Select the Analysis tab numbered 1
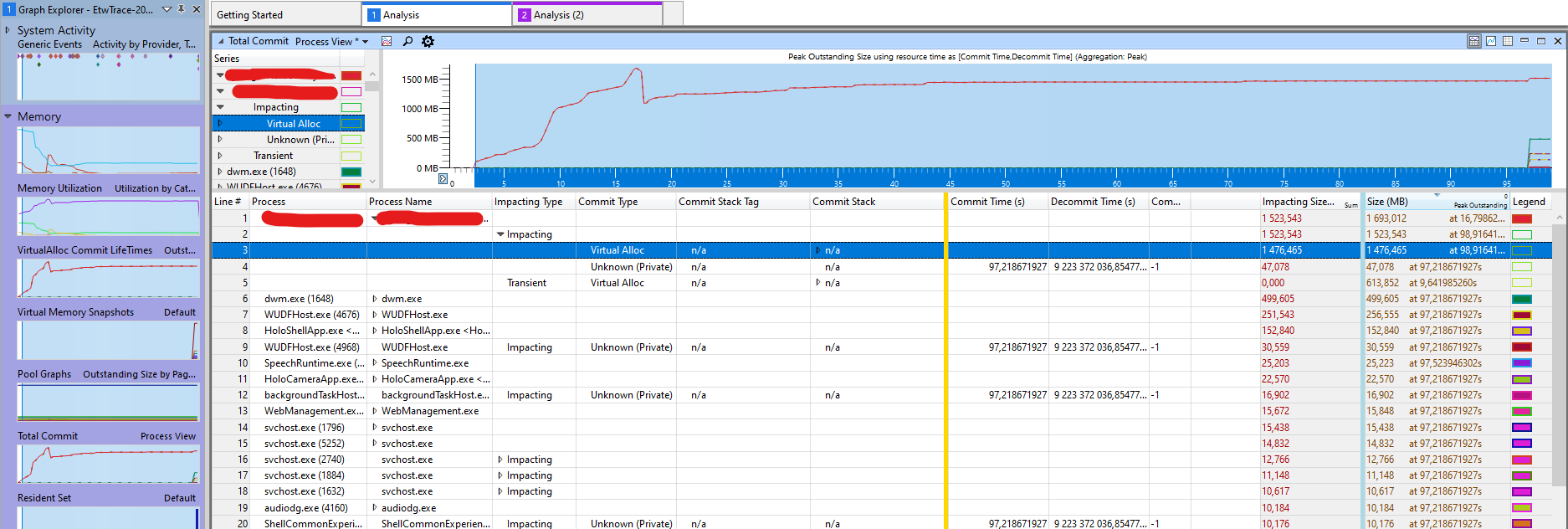1568x529 pixels. click(x=437, y=15)
